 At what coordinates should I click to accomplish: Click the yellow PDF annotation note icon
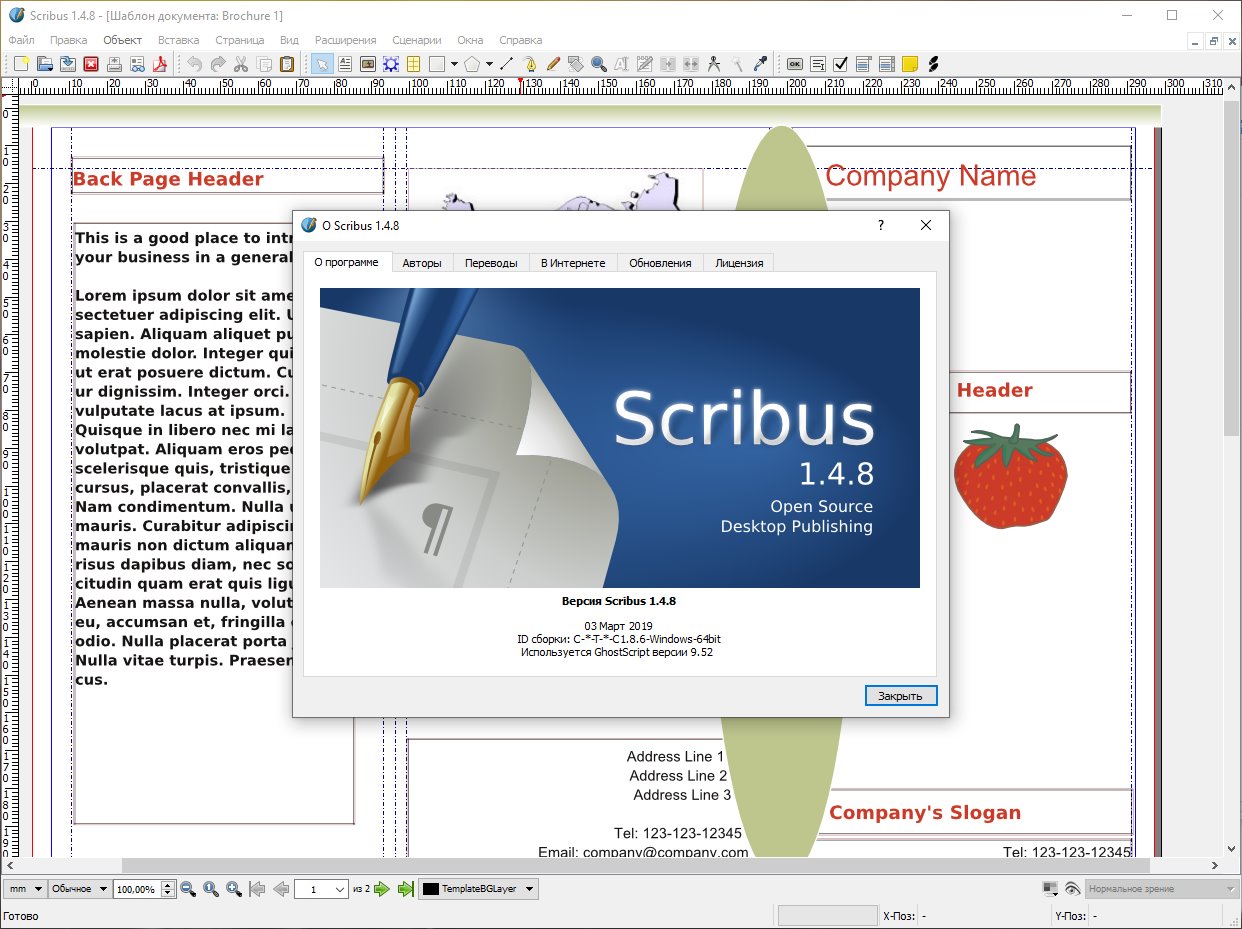[x=910, y=65]
